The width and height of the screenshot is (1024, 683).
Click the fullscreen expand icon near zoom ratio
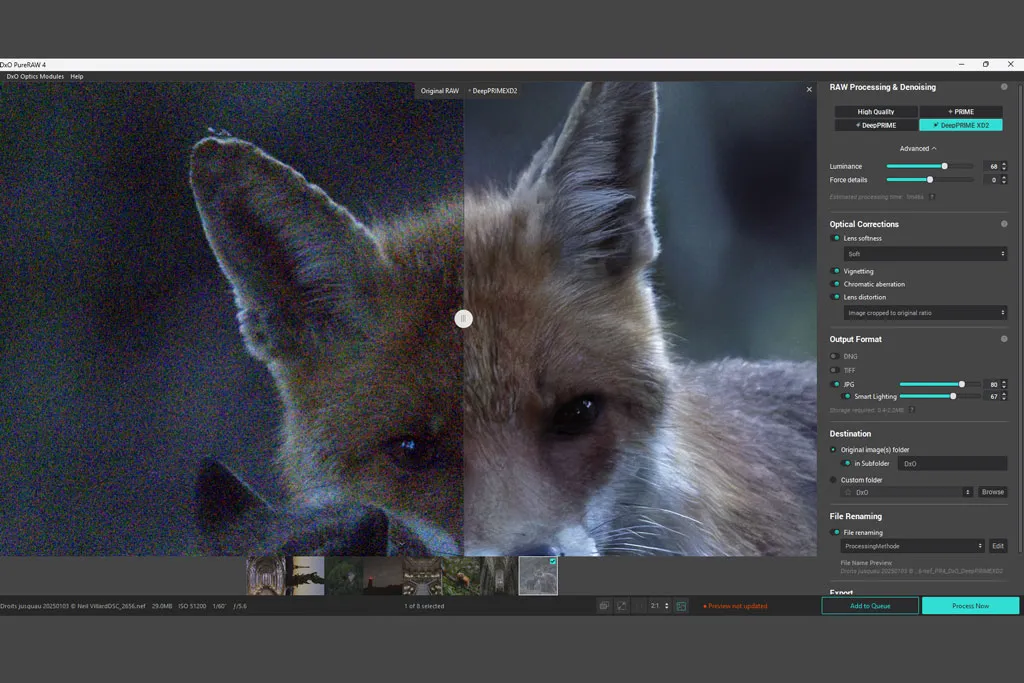coord(623,605)
